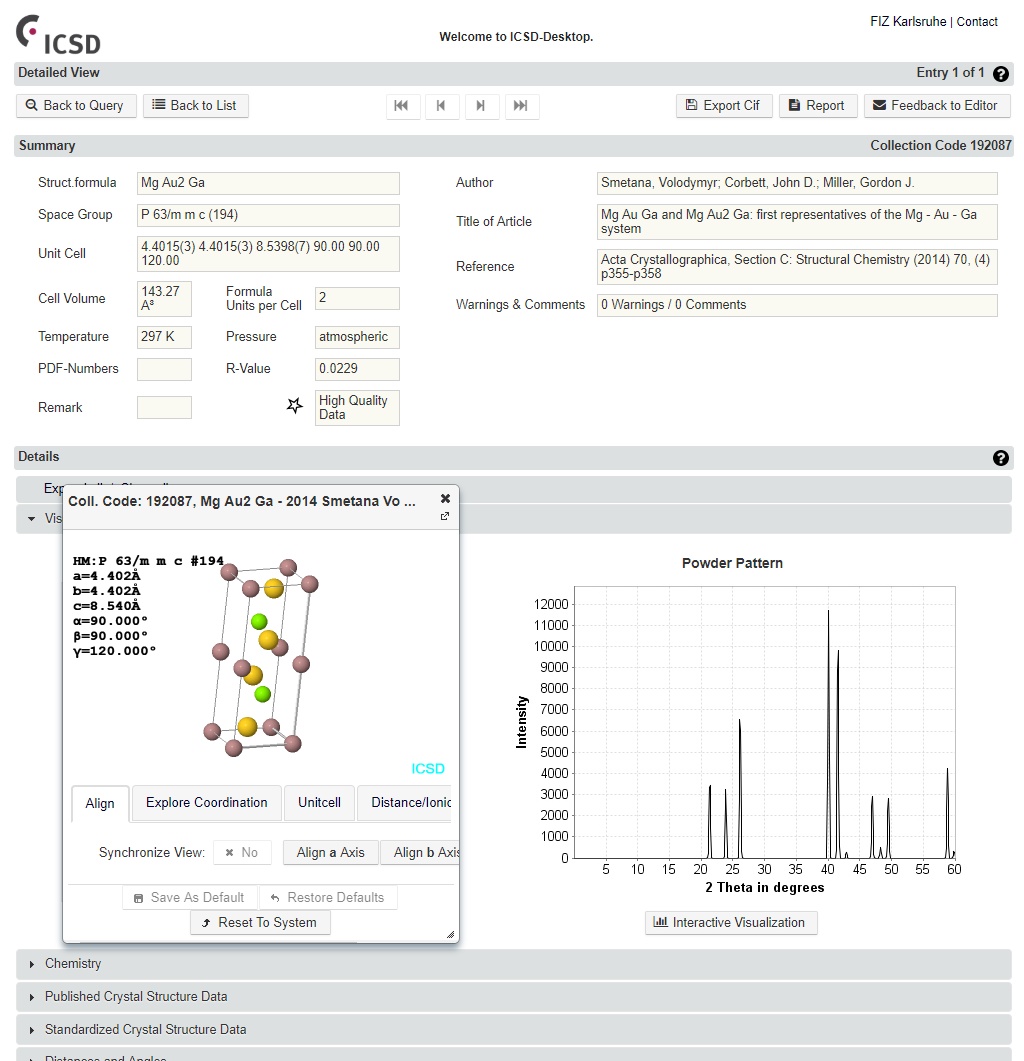Open the Contact link
Screen dimensions: 1024x1061
pyautogui.click(x=977, y=22)
